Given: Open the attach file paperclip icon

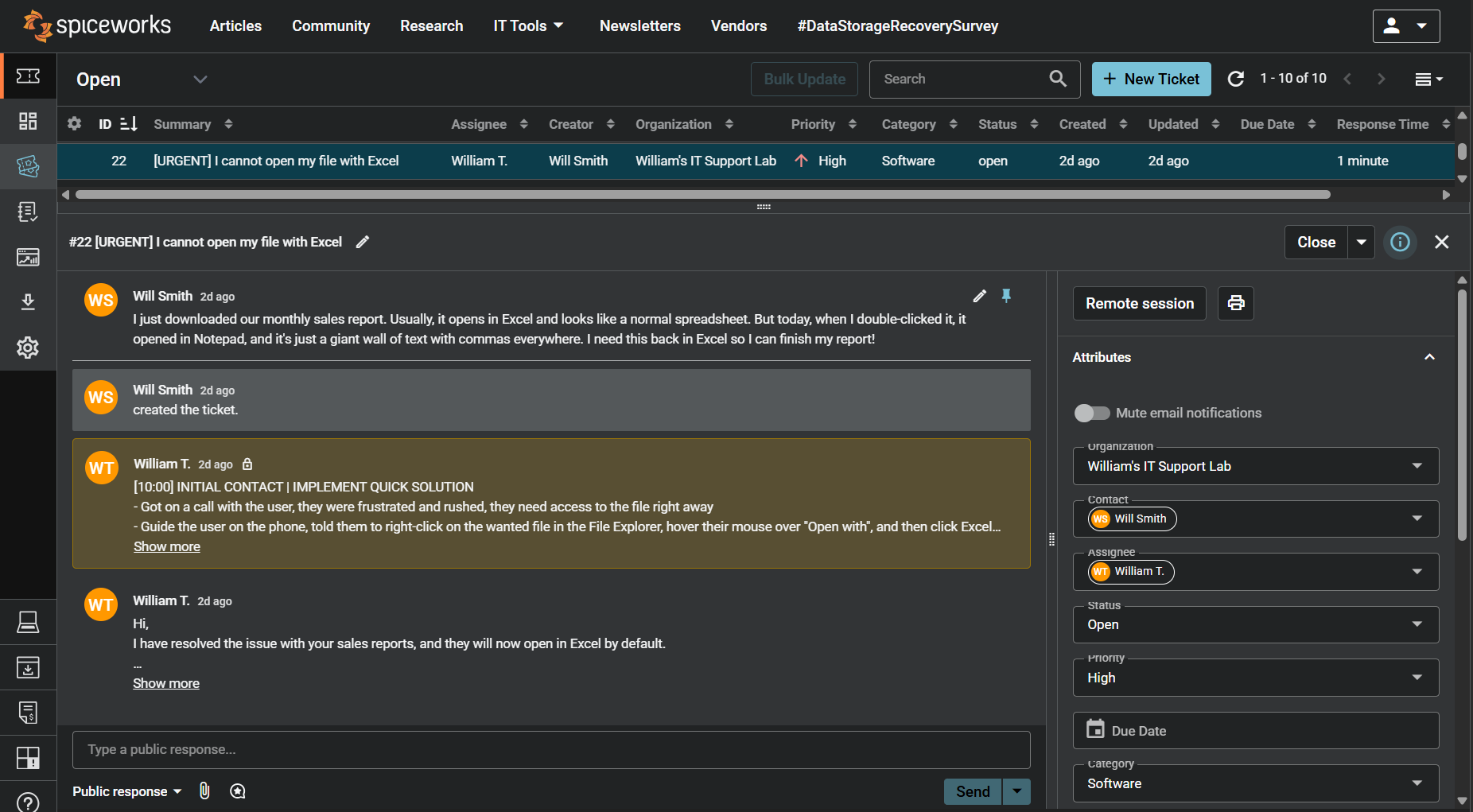Looking at the screenshot, I should (x=204, y=791).
